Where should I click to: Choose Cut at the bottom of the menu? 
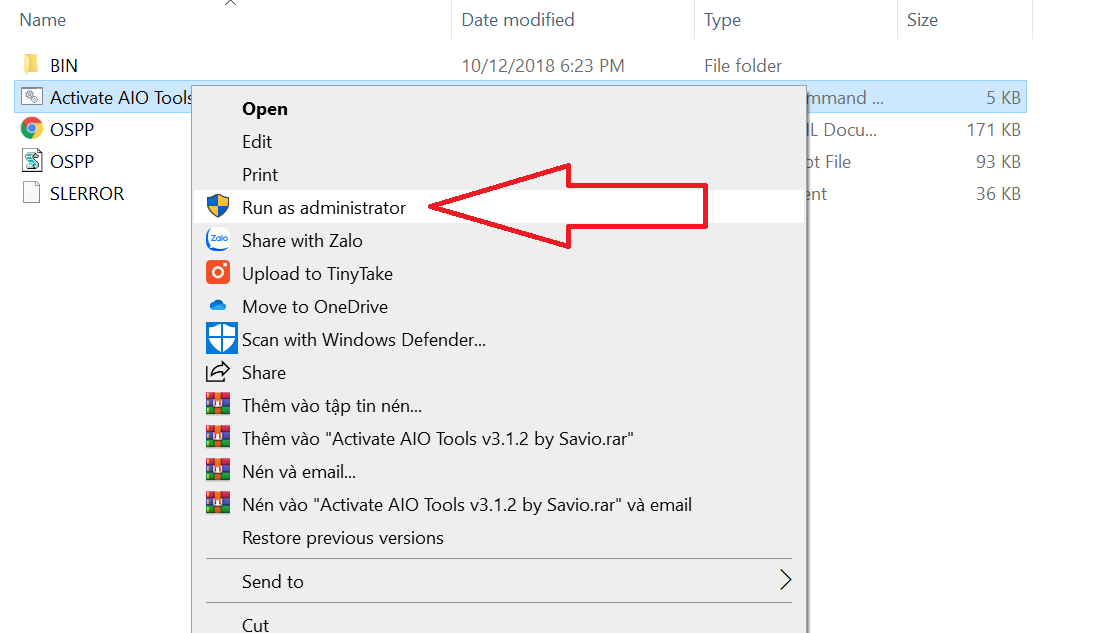[255, 624]
